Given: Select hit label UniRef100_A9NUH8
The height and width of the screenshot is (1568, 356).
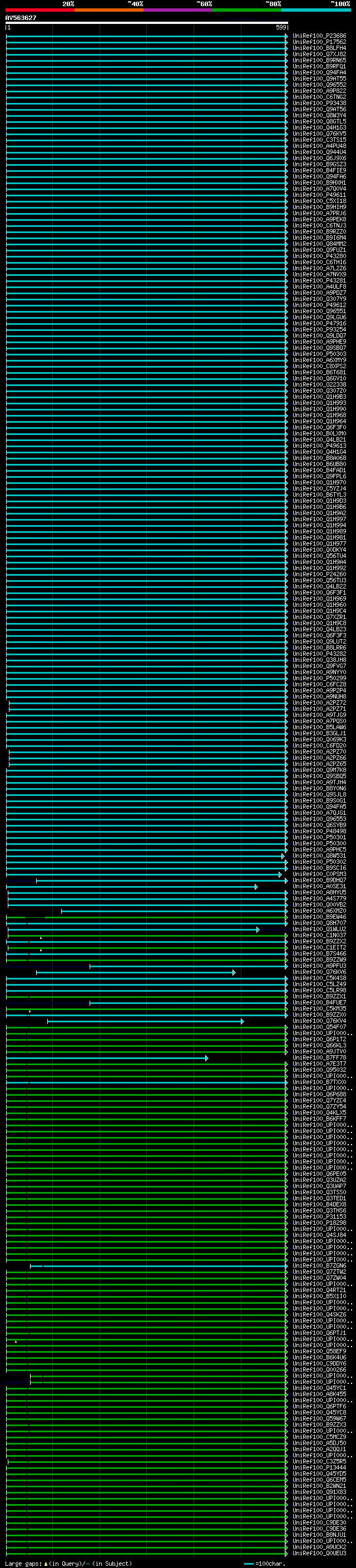Looking at the screenshot, I should [x=319, y=696].
